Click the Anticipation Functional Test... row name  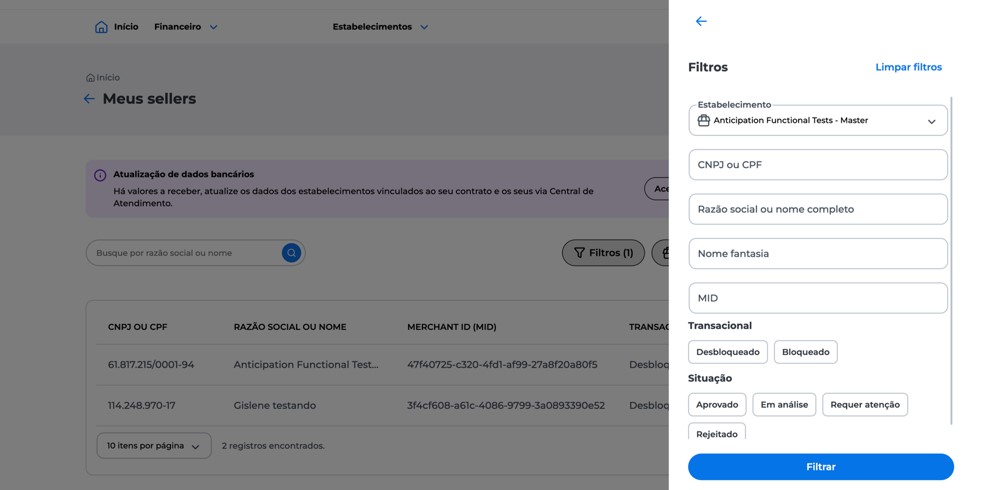(x=306, y=364)
